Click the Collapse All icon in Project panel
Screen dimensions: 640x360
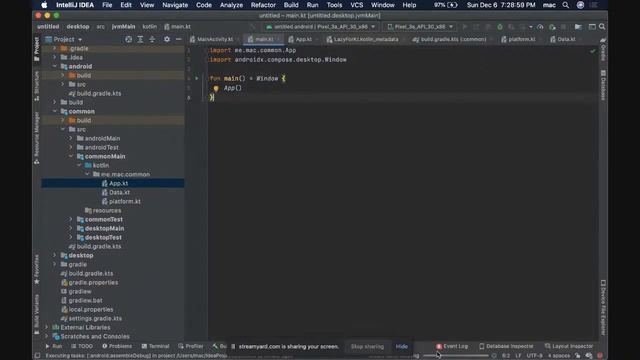point(152,39)
